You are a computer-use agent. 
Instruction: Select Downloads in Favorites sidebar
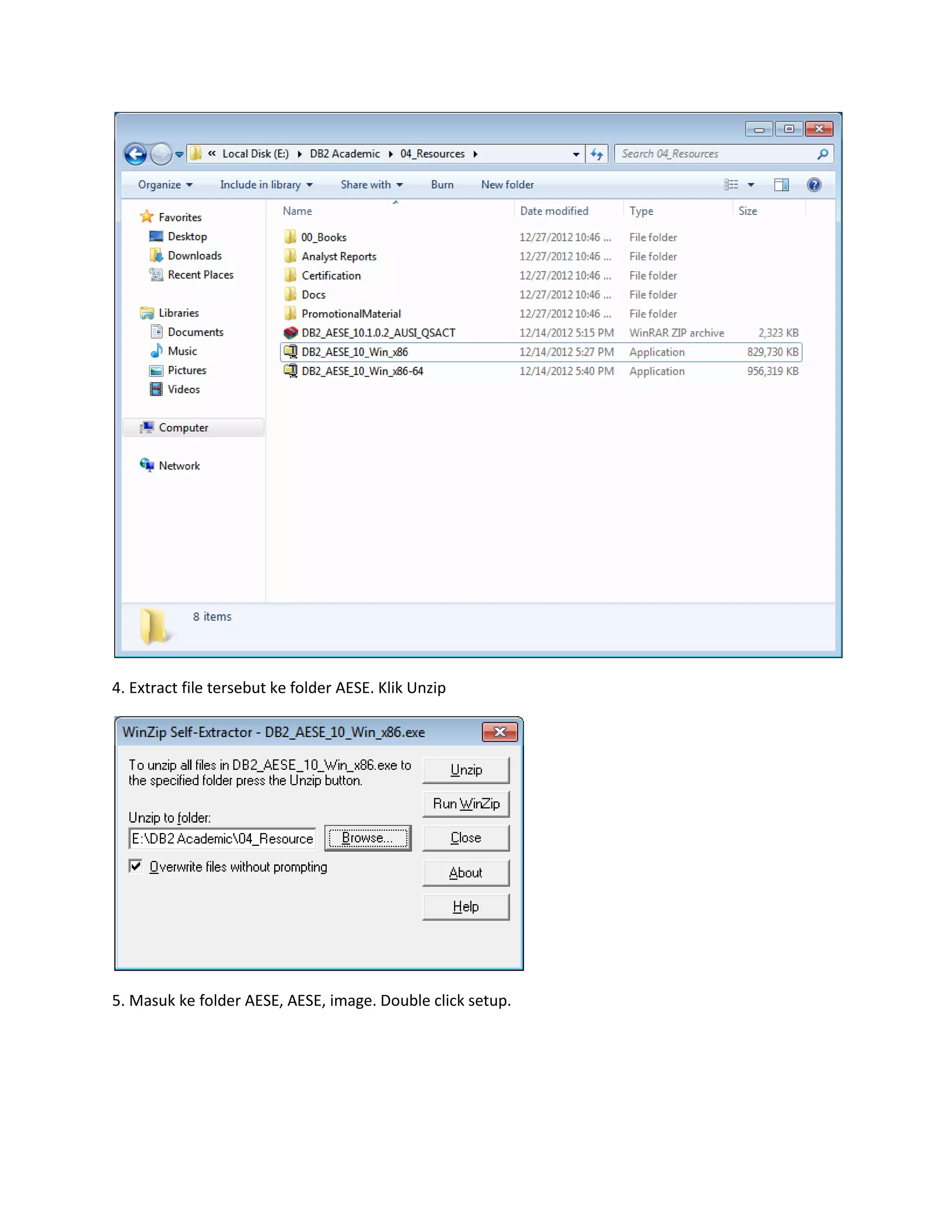[194, 256]
